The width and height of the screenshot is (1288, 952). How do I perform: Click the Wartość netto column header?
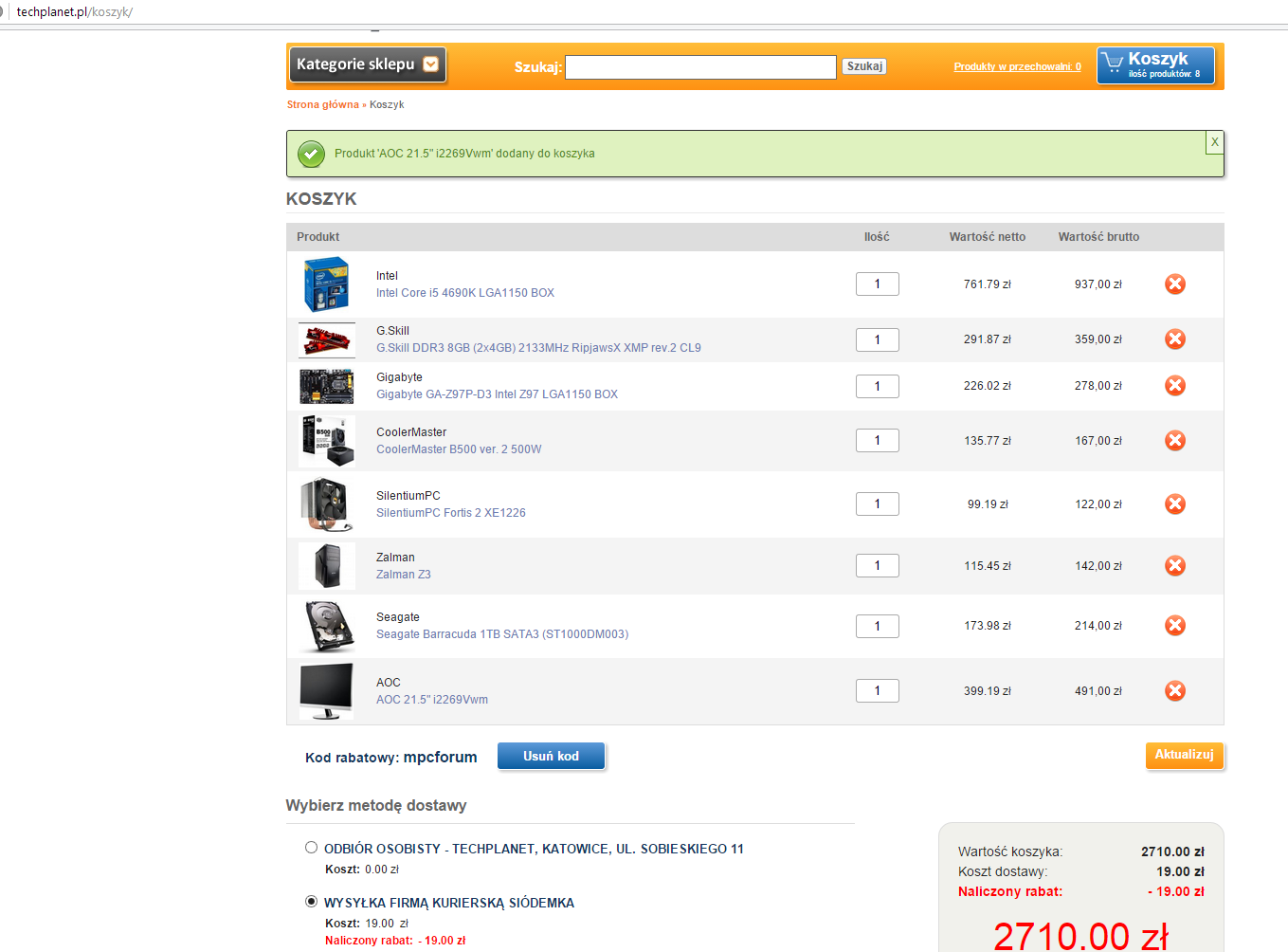(988, 237)
